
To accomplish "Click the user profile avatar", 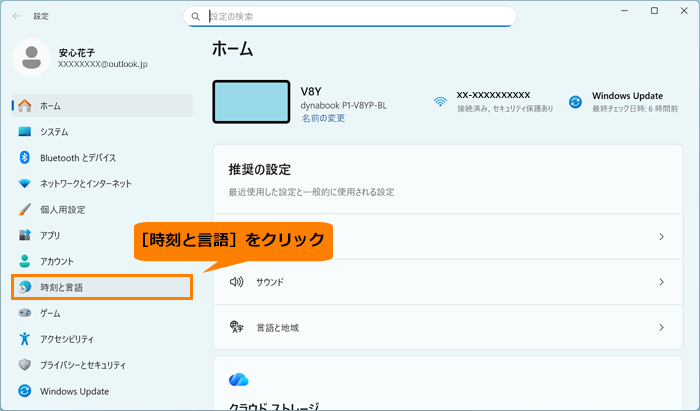I will click(x=32, y=58).
